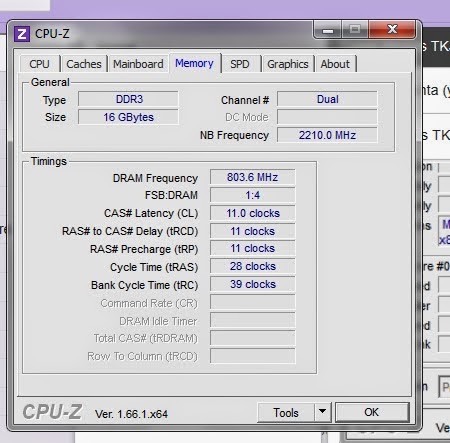
Task: Click the empty DRAM Idle Timer field
Action: [x=253, y=321]
